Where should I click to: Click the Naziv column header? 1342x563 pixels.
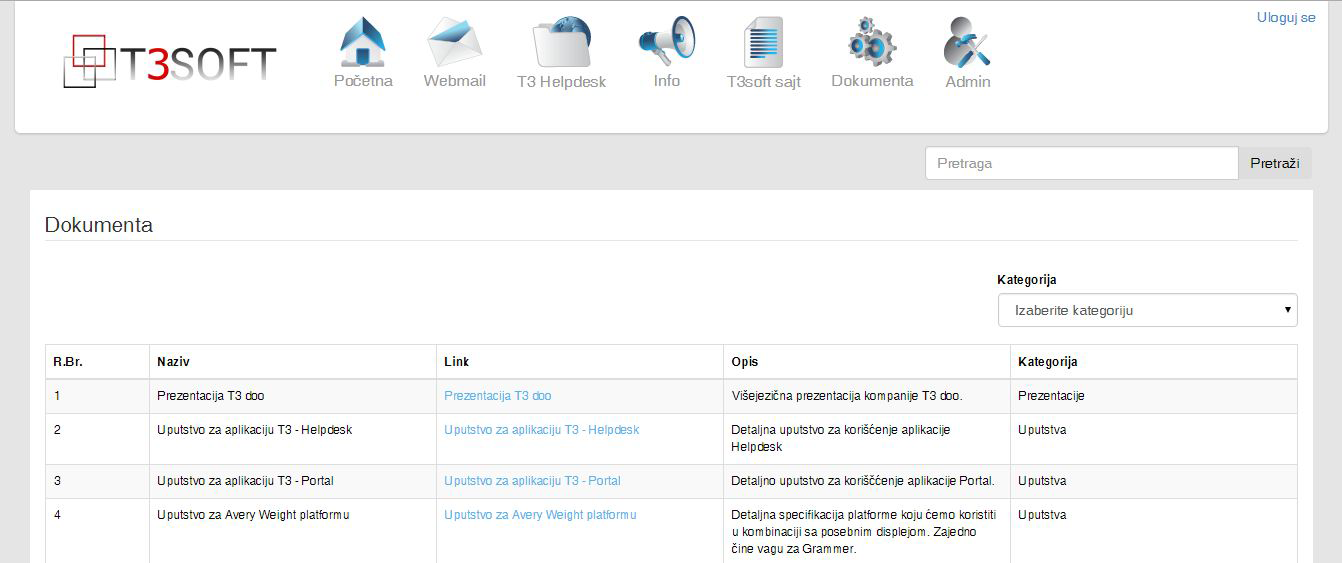click(x=173, y=362)
